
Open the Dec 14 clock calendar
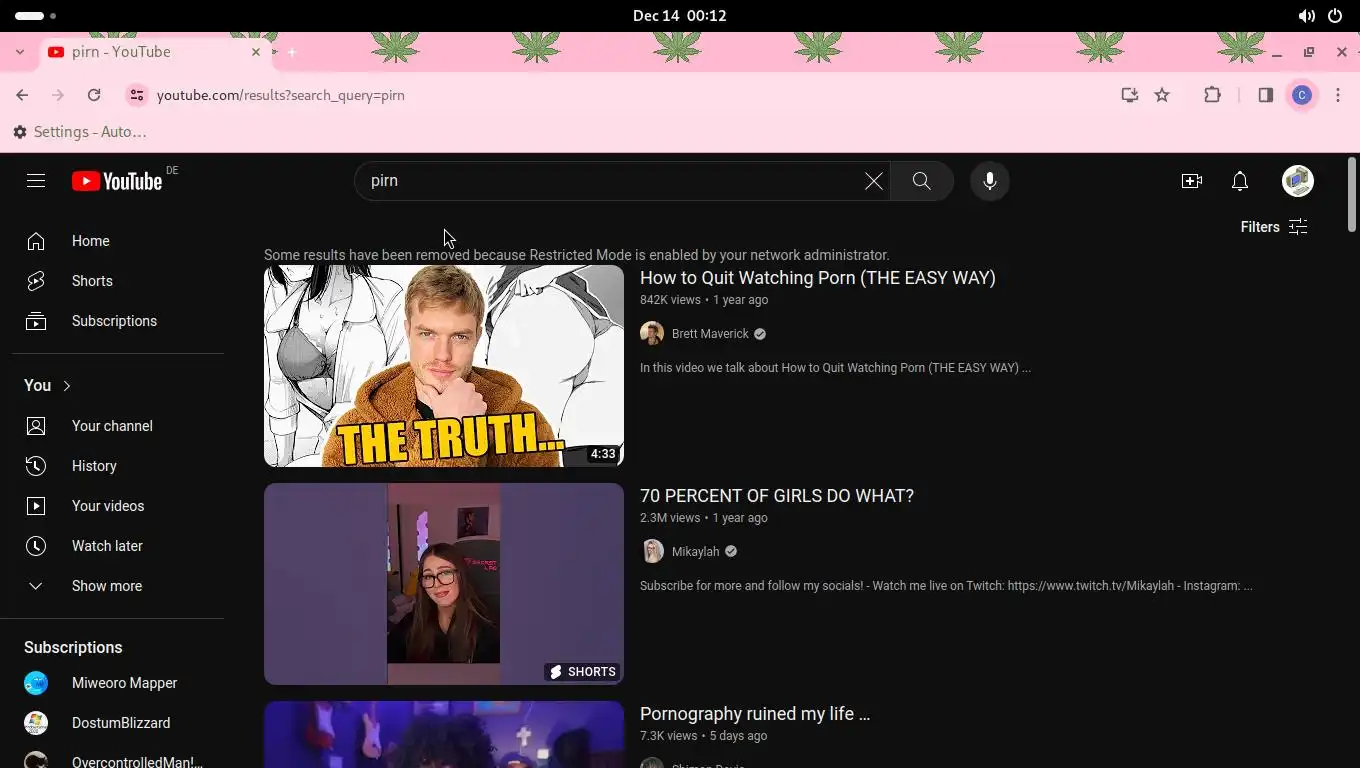pyautogui.click(x=680, y=16)
